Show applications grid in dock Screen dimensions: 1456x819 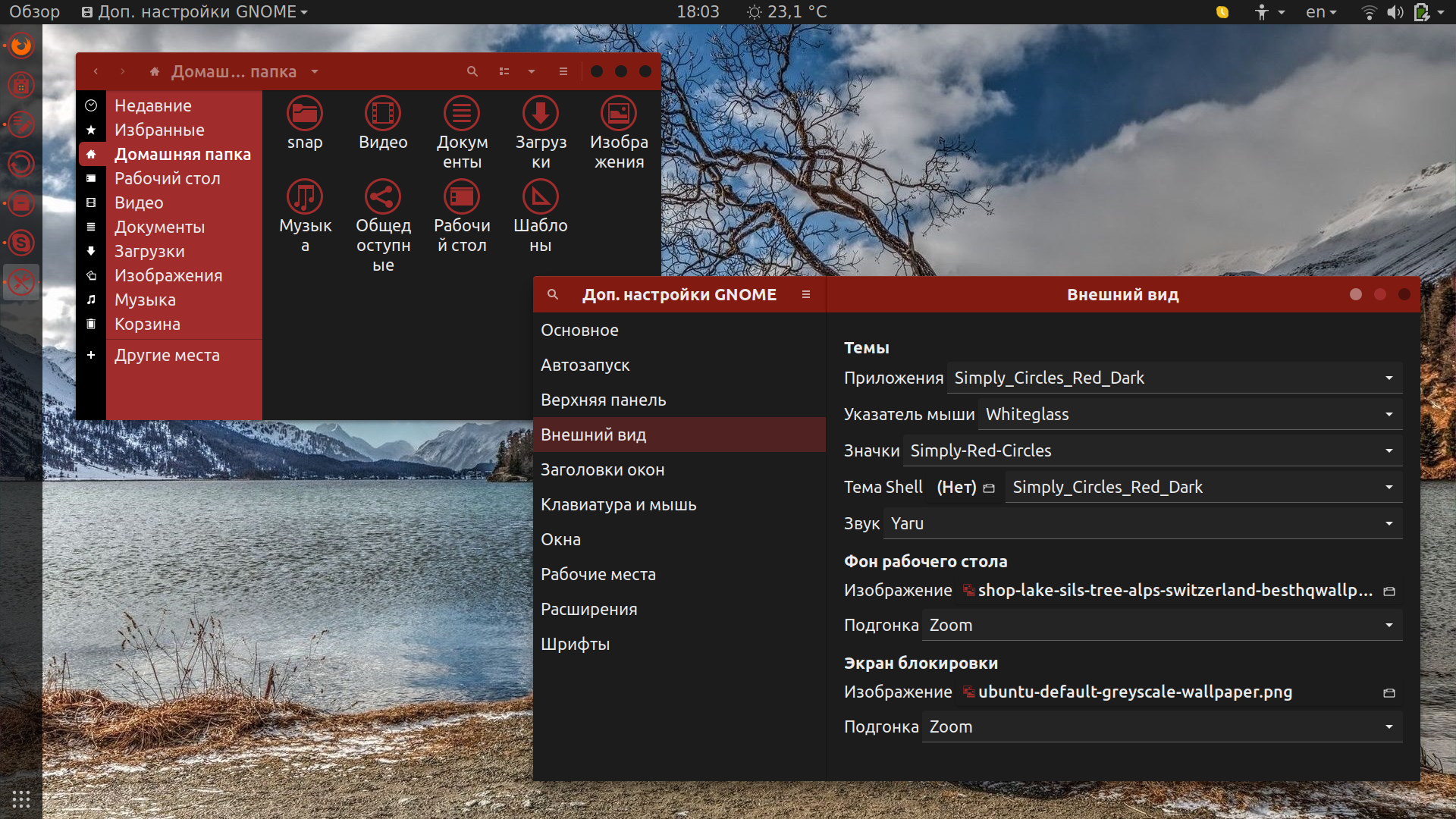pos(21,799)
